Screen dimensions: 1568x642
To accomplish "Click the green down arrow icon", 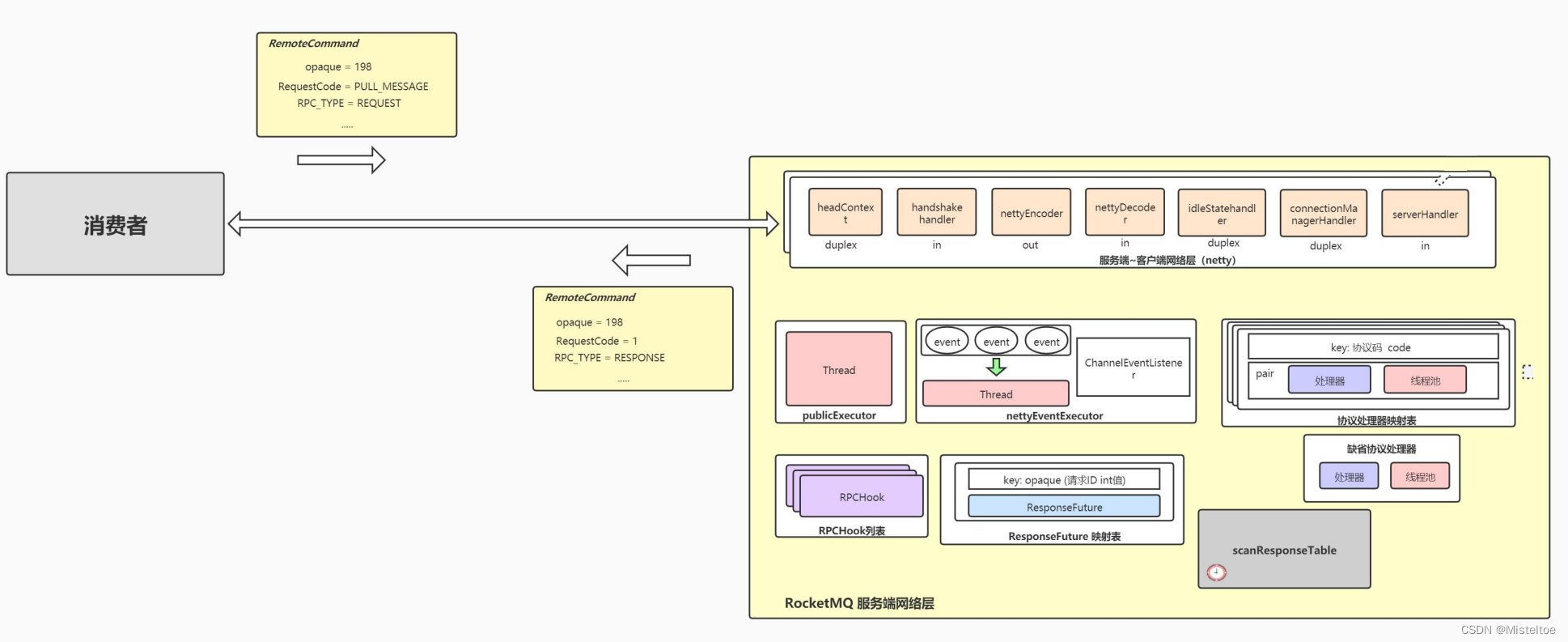I will pyautogui.click(x=996, y=368).
